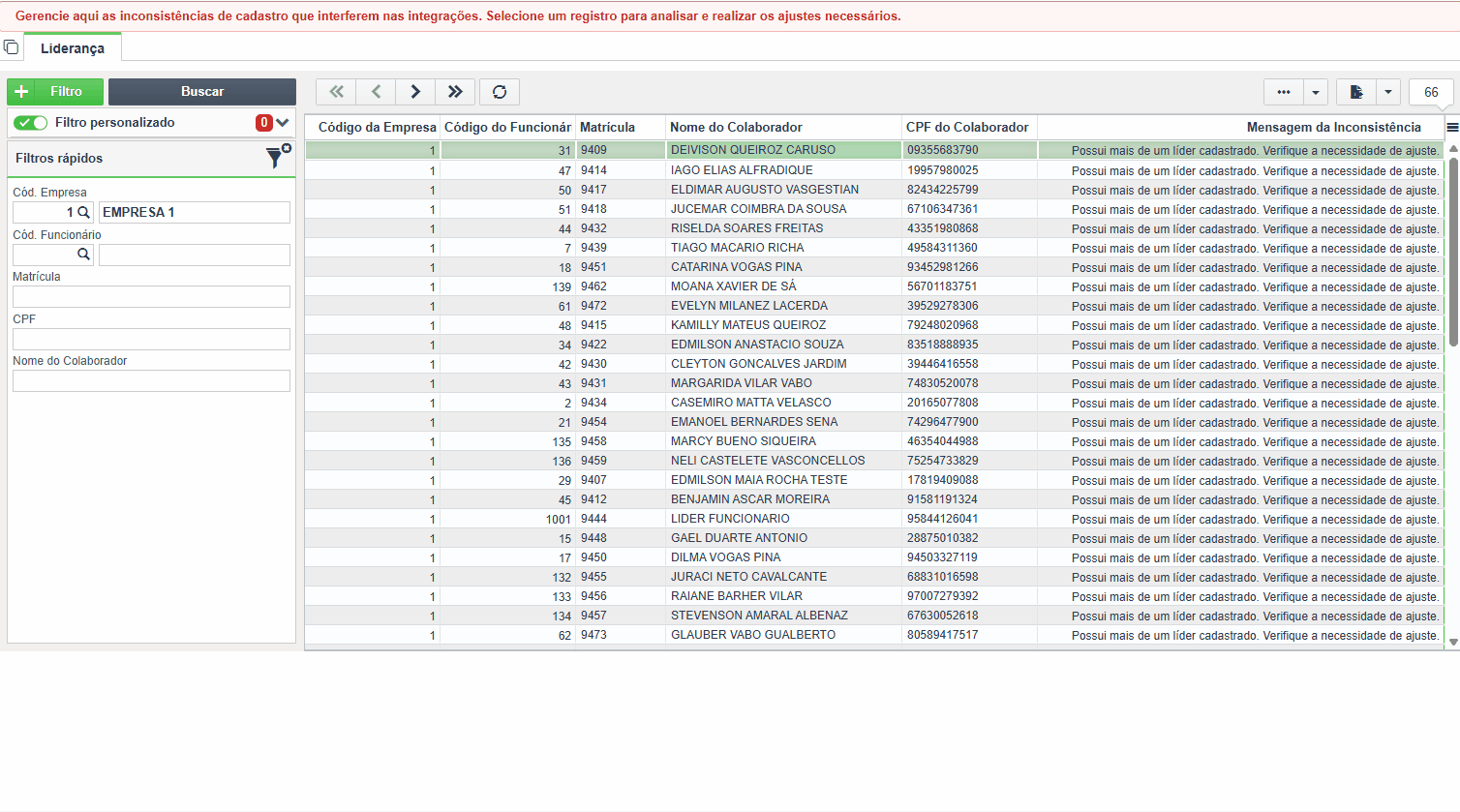Select row DEIVISON QUEIROZ CARUSO
Image resolution: width=1460 pixels, height=812 pixels.
(x=874, y=150)
